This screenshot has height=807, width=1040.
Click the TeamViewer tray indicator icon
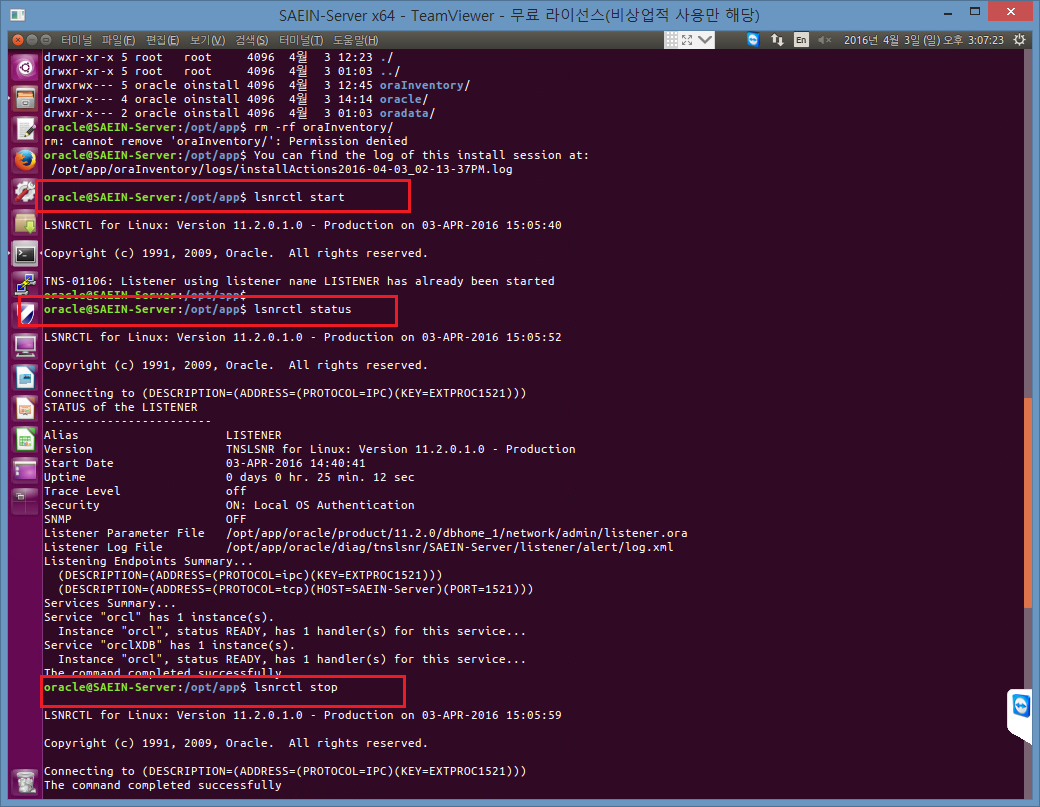tap(753, 40)
